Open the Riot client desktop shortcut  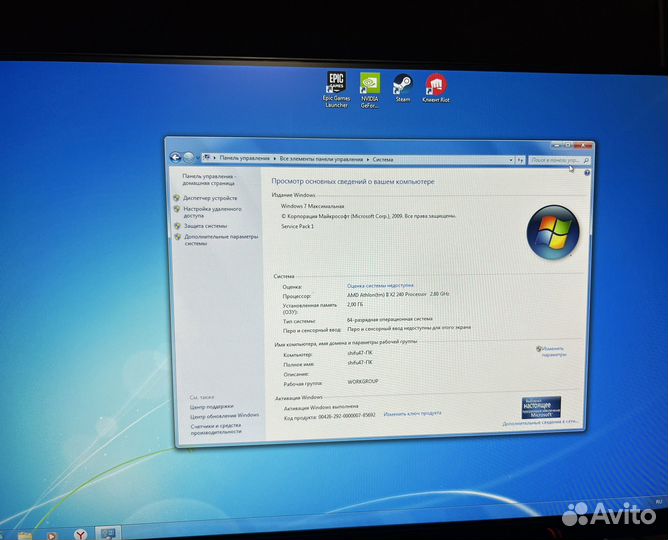436,89
